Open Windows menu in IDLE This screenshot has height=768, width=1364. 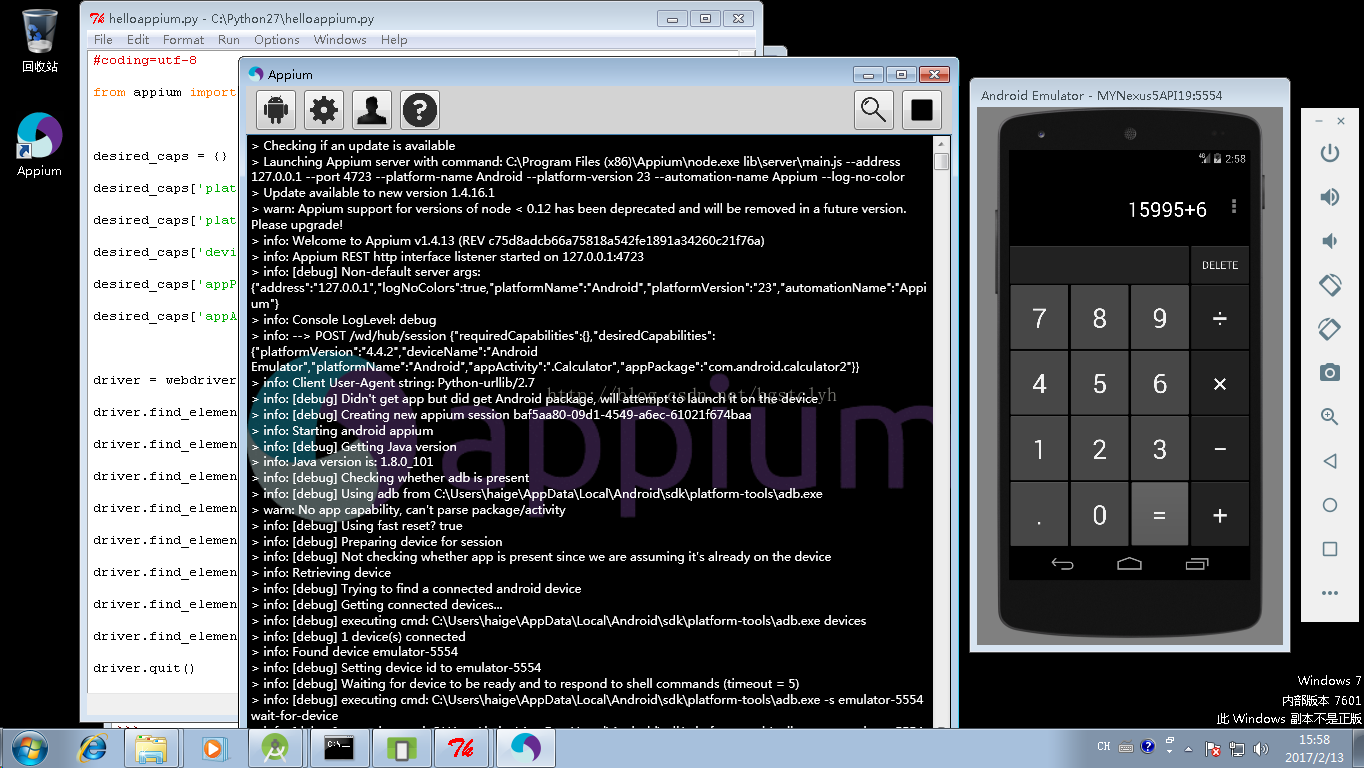(x=340, y=39)
